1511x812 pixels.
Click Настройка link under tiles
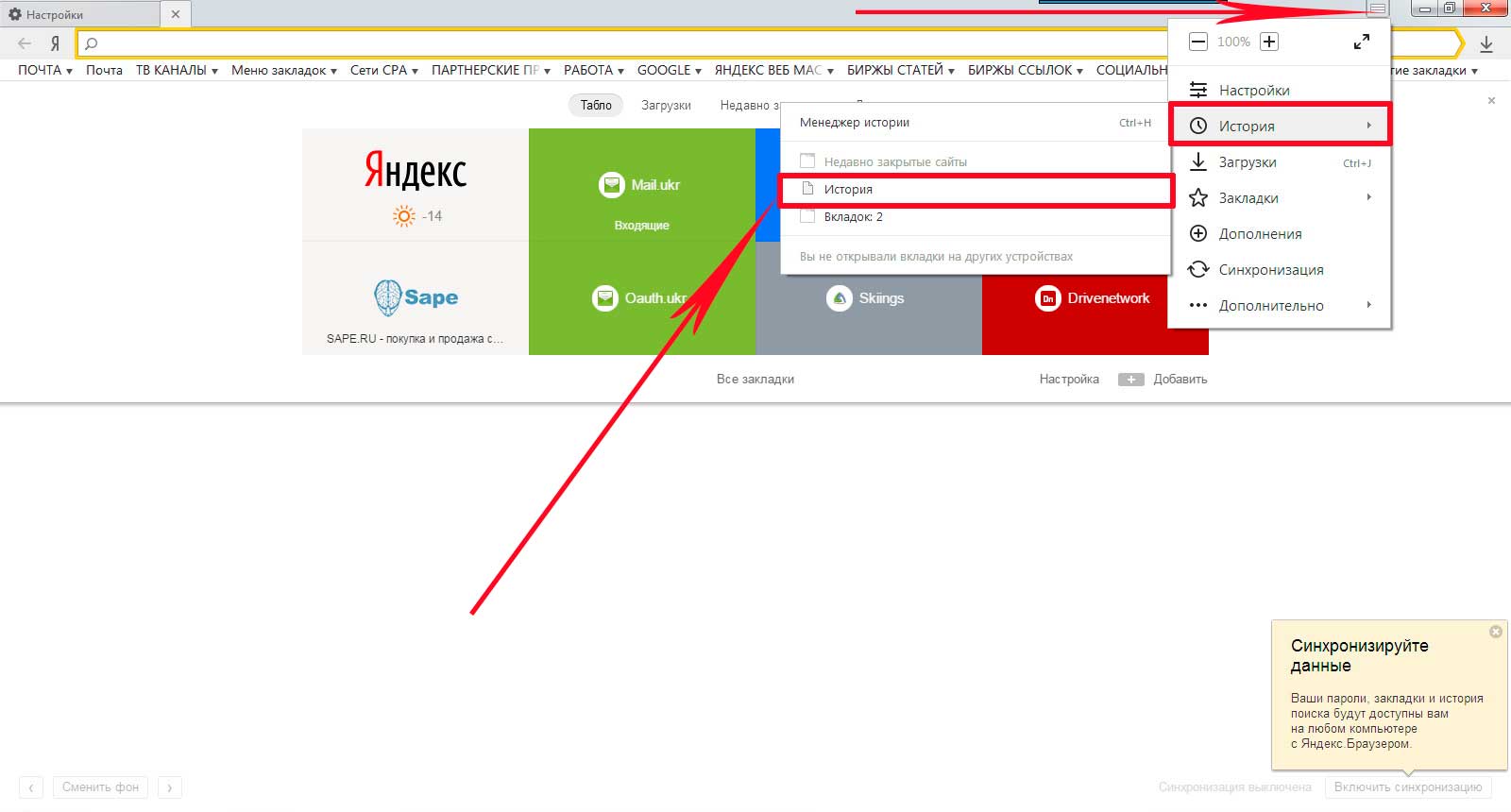(x=1069, y=379)
